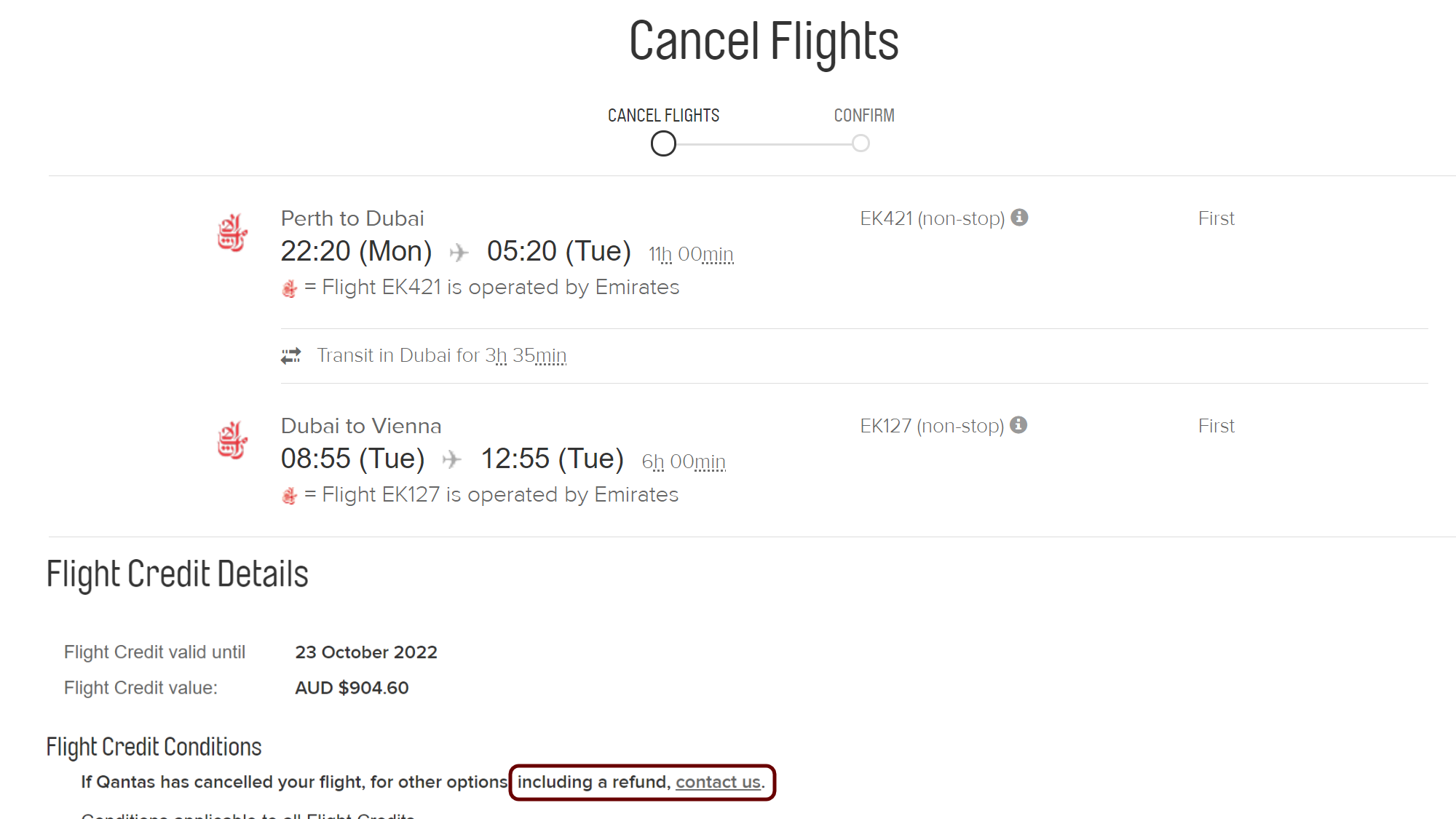Click Emirates logo for Dubai to Vienna flight
This screenshot has width=1456, height=819.
click(x=232, y=440)
